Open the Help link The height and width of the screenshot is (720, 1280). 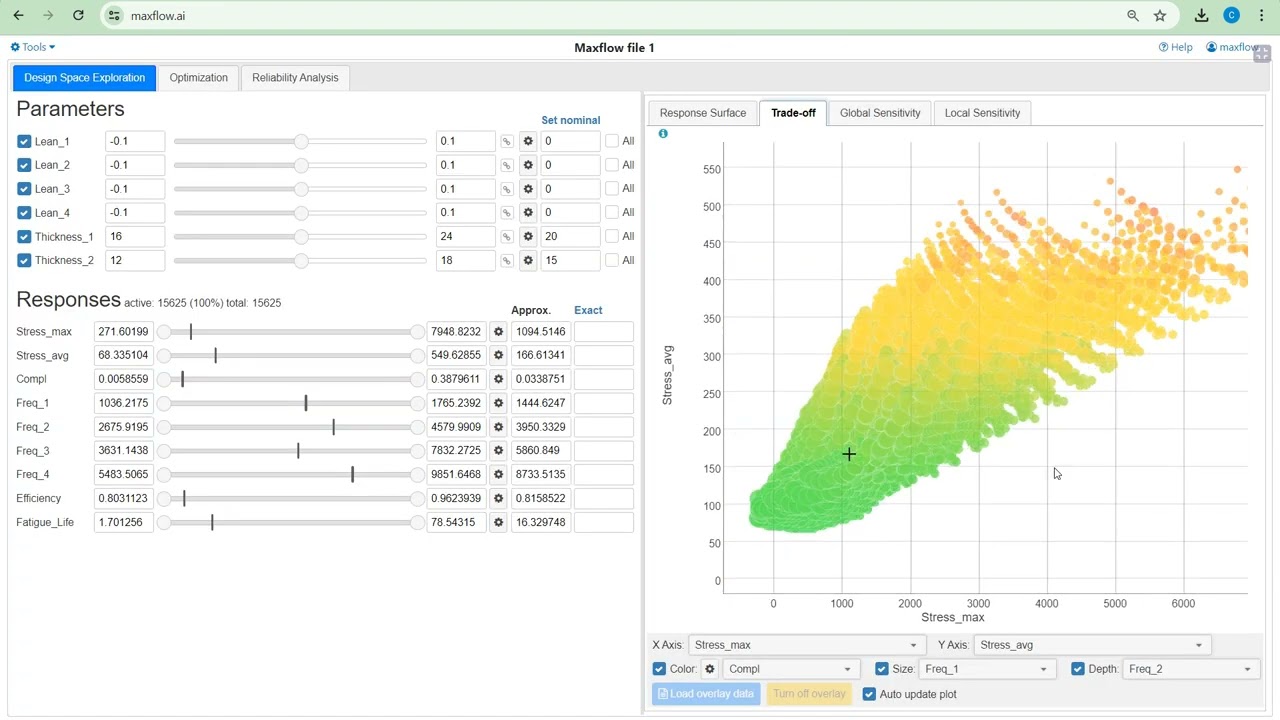pyautogui.click(x=1175, y=47)
